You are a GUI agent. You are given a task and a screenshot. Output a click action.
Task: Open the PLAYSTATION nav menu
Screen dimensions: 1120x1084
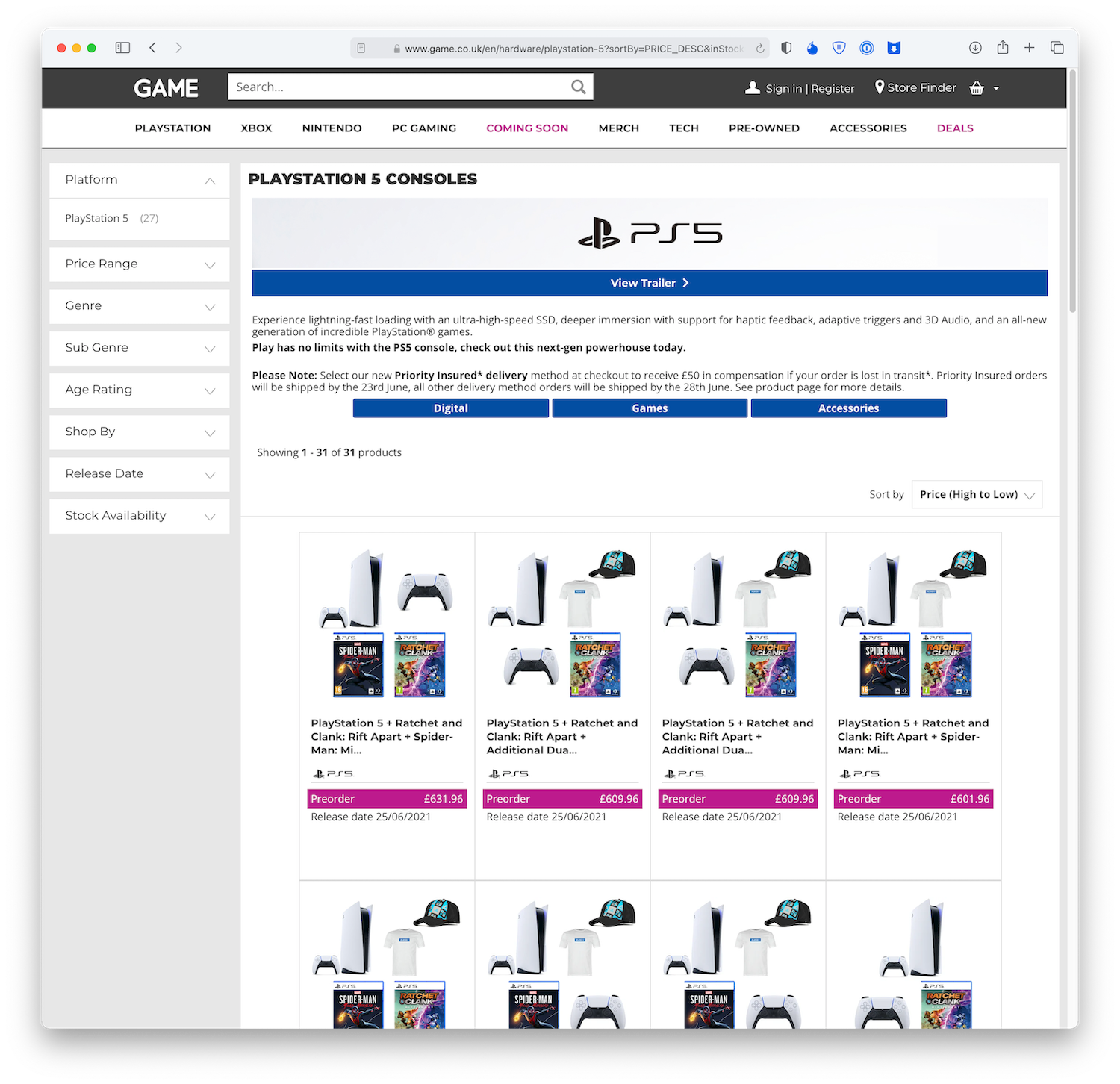(x=172, y=128)
